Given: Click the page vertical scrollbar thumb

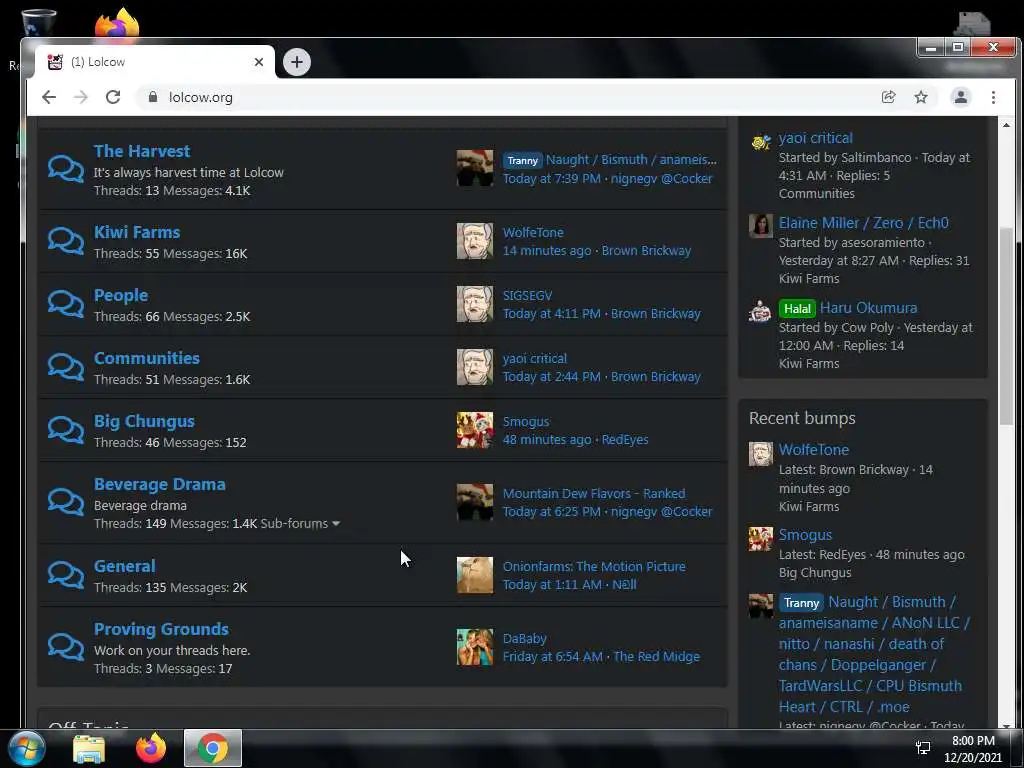Looking at the screenshot, I should click(1006, 327).
